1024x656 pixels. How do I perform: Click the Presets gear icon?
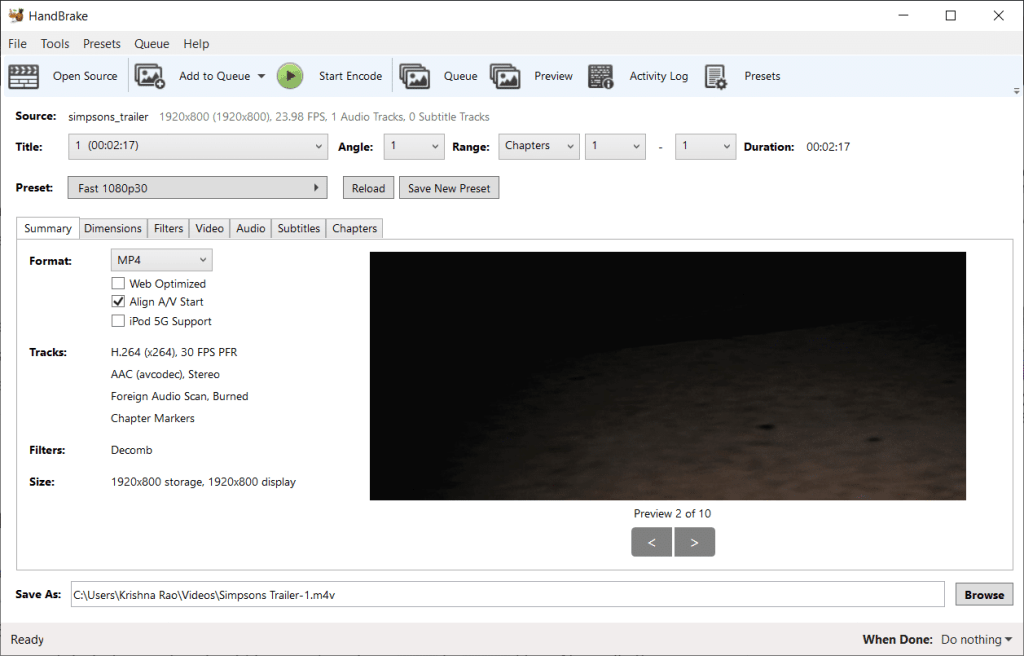point(715,76)
